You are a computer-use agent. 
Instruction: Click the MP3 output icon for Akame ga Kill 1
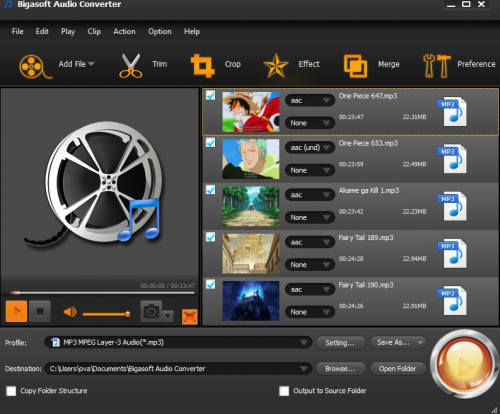click(452, 206)
